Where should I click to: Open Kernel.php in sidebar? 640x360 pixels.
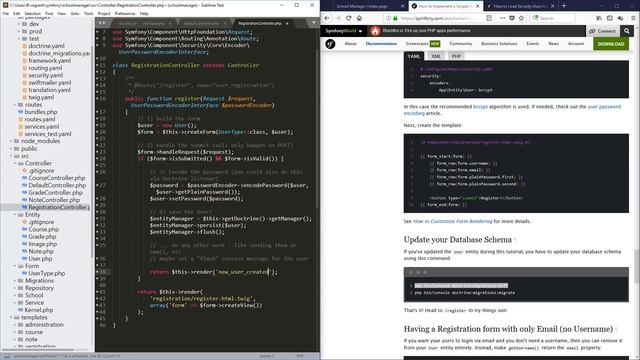point(39,310)
